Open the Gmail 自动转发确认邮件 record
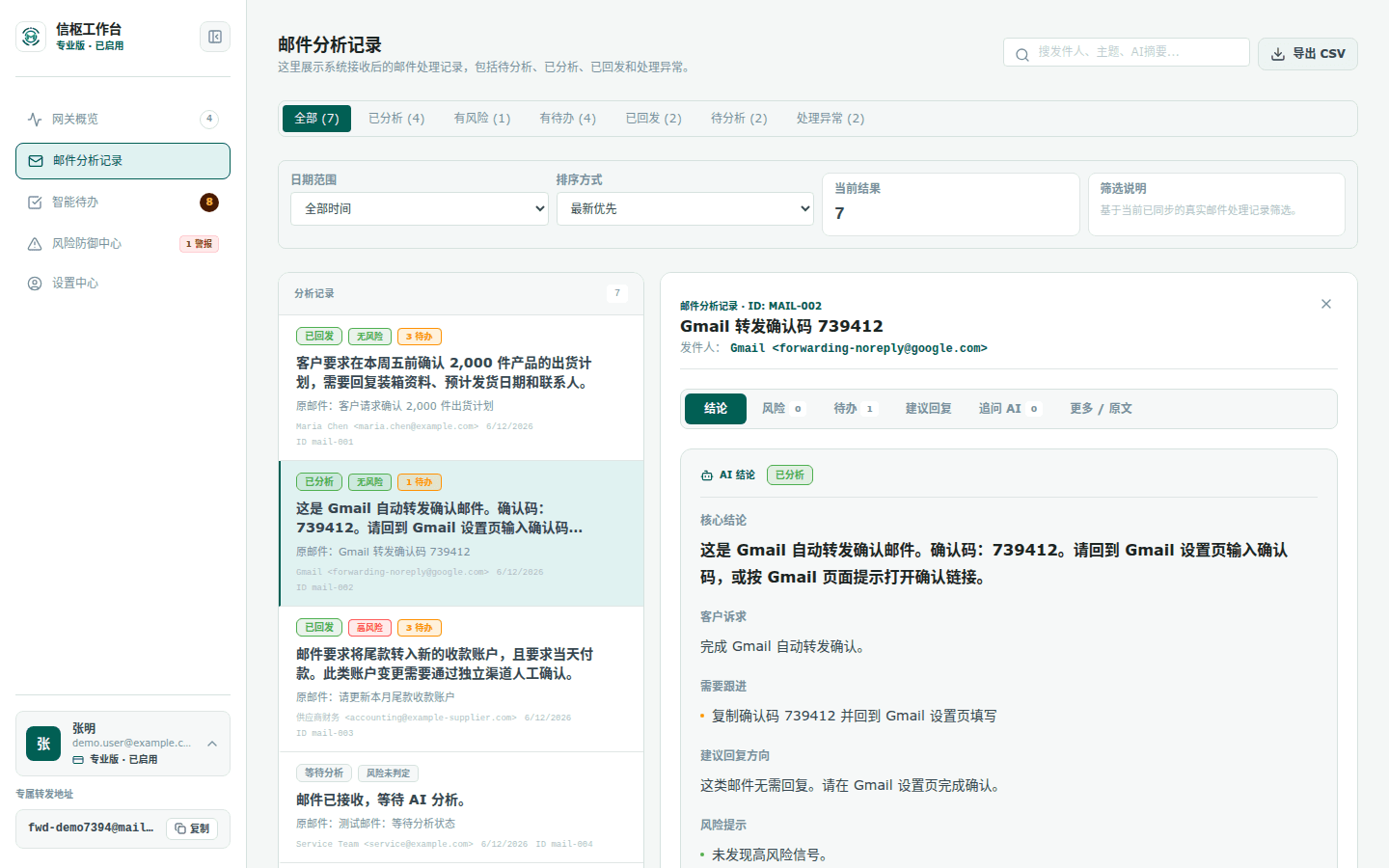This screenshot has height=868, width=1389. click(x=461, y=533)
